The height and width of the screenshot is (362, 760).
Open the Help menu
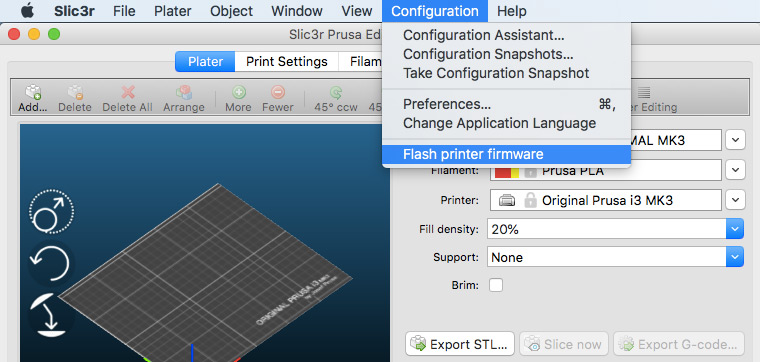[x=512, y=11]
